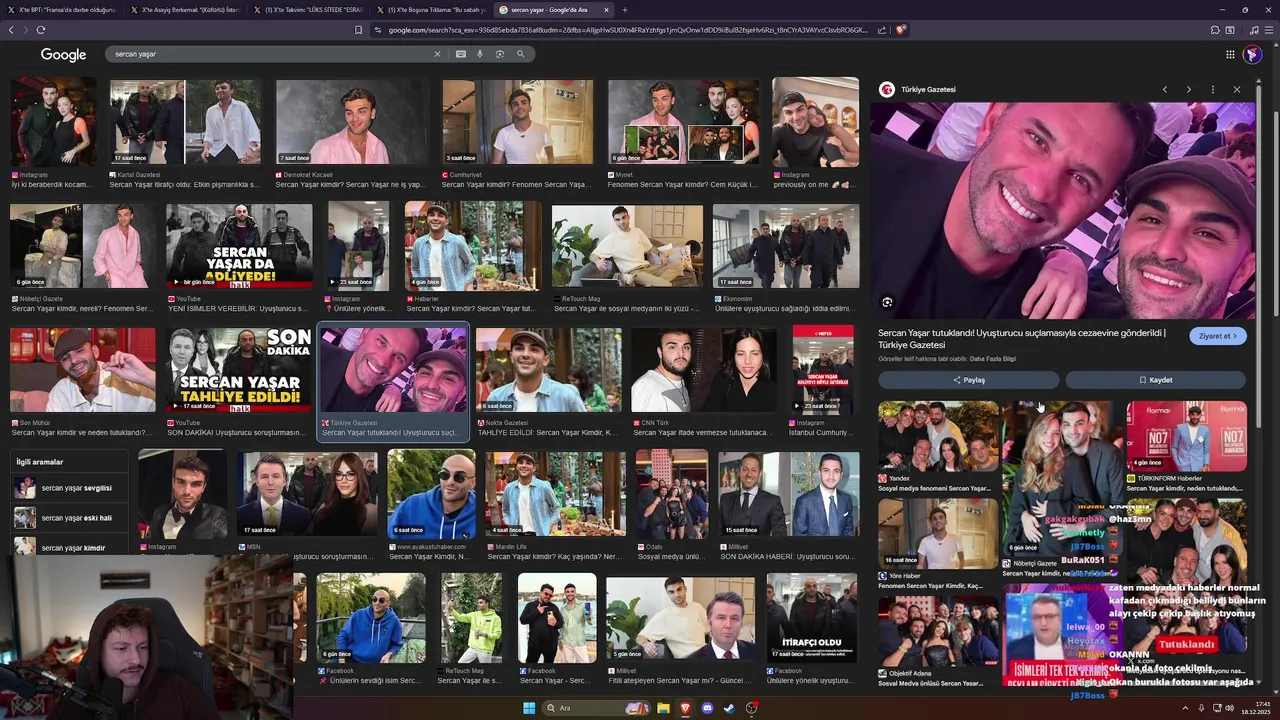Open Discord from taskbar
This screenshot has height=720, width=1280.
click(x=707, y=708)
